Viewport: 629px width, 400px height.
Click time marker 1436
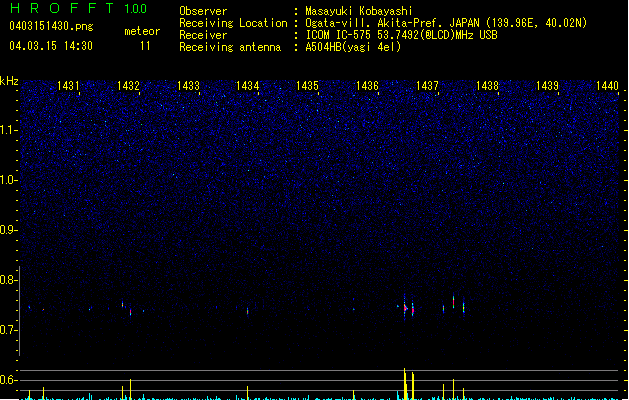click(367, 86)
